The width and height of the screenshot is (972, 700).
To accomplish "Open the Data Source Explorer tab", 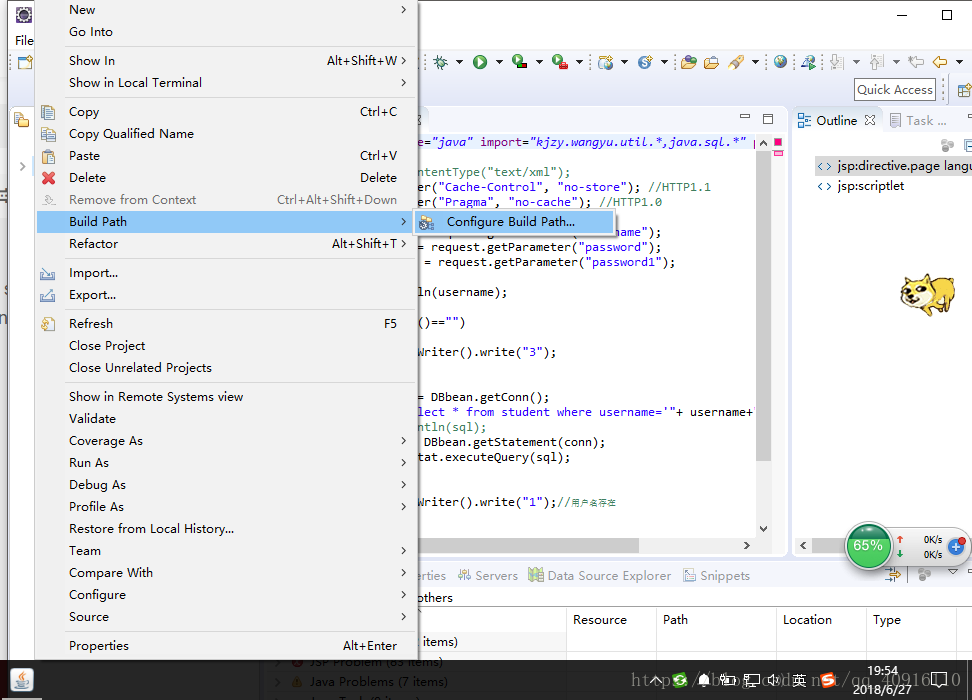I will pos(600,575).
